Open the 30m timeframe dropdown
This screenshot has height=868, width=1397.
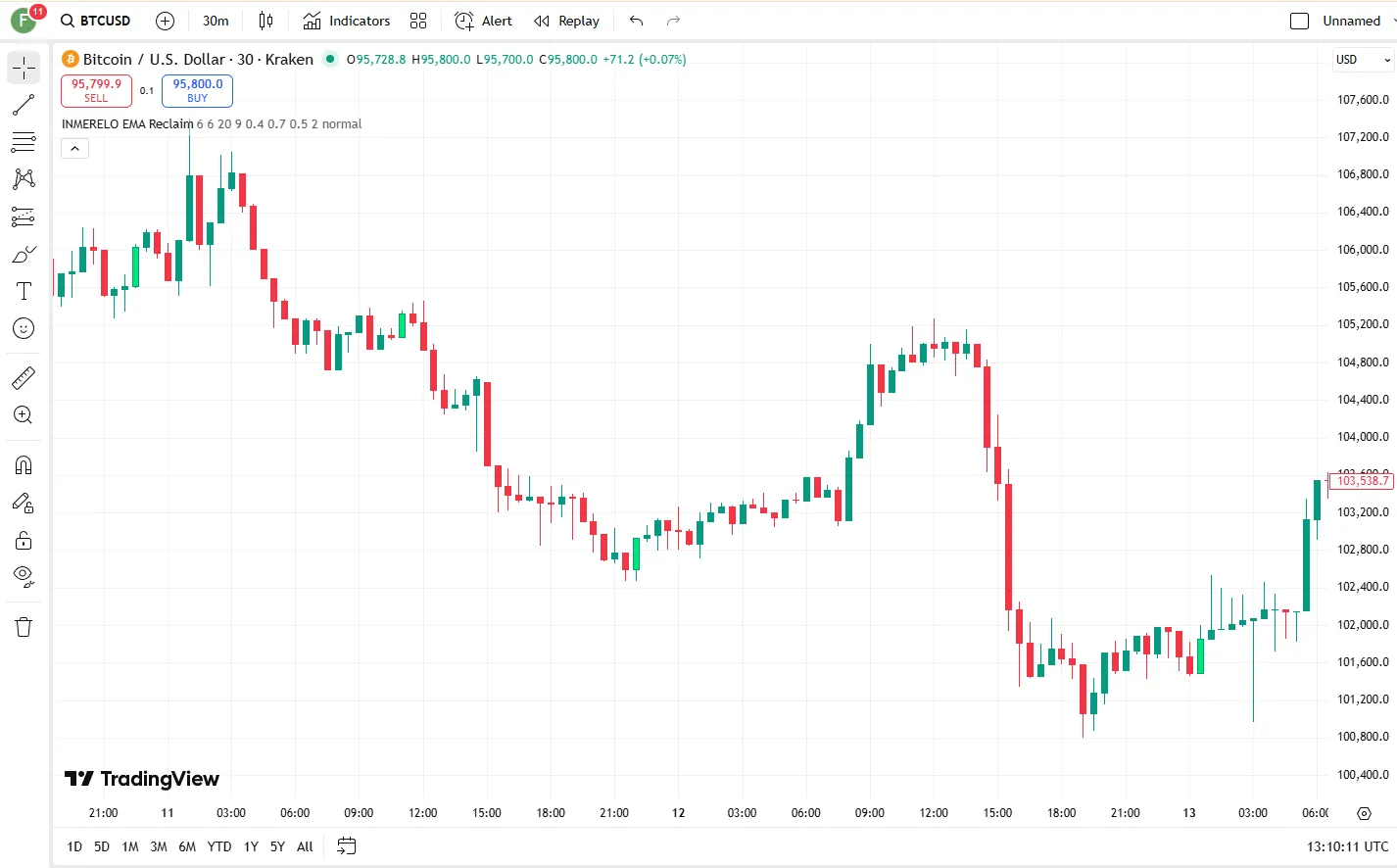215,20
